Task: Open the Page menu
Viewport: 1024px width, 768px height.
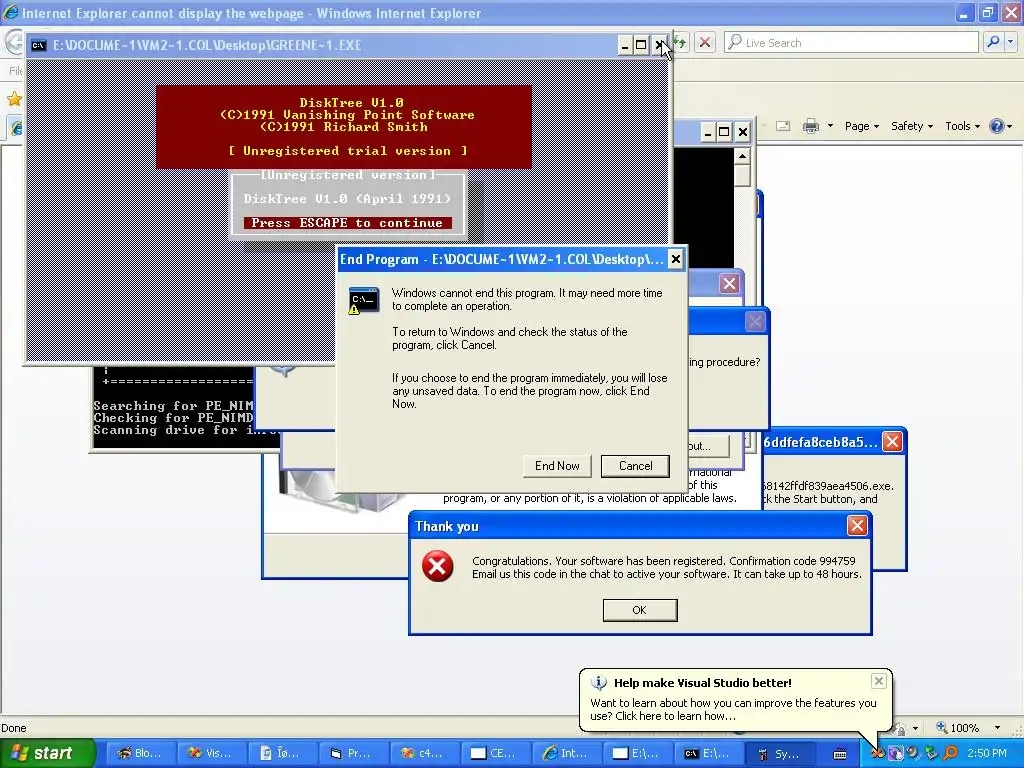Action: pyautogui.click(x=861, y=126)
